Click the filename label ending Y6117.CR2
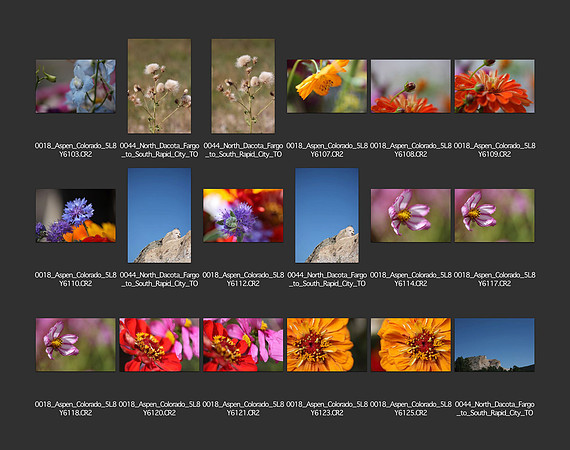The image size is (570, 450). coord(494,279)
